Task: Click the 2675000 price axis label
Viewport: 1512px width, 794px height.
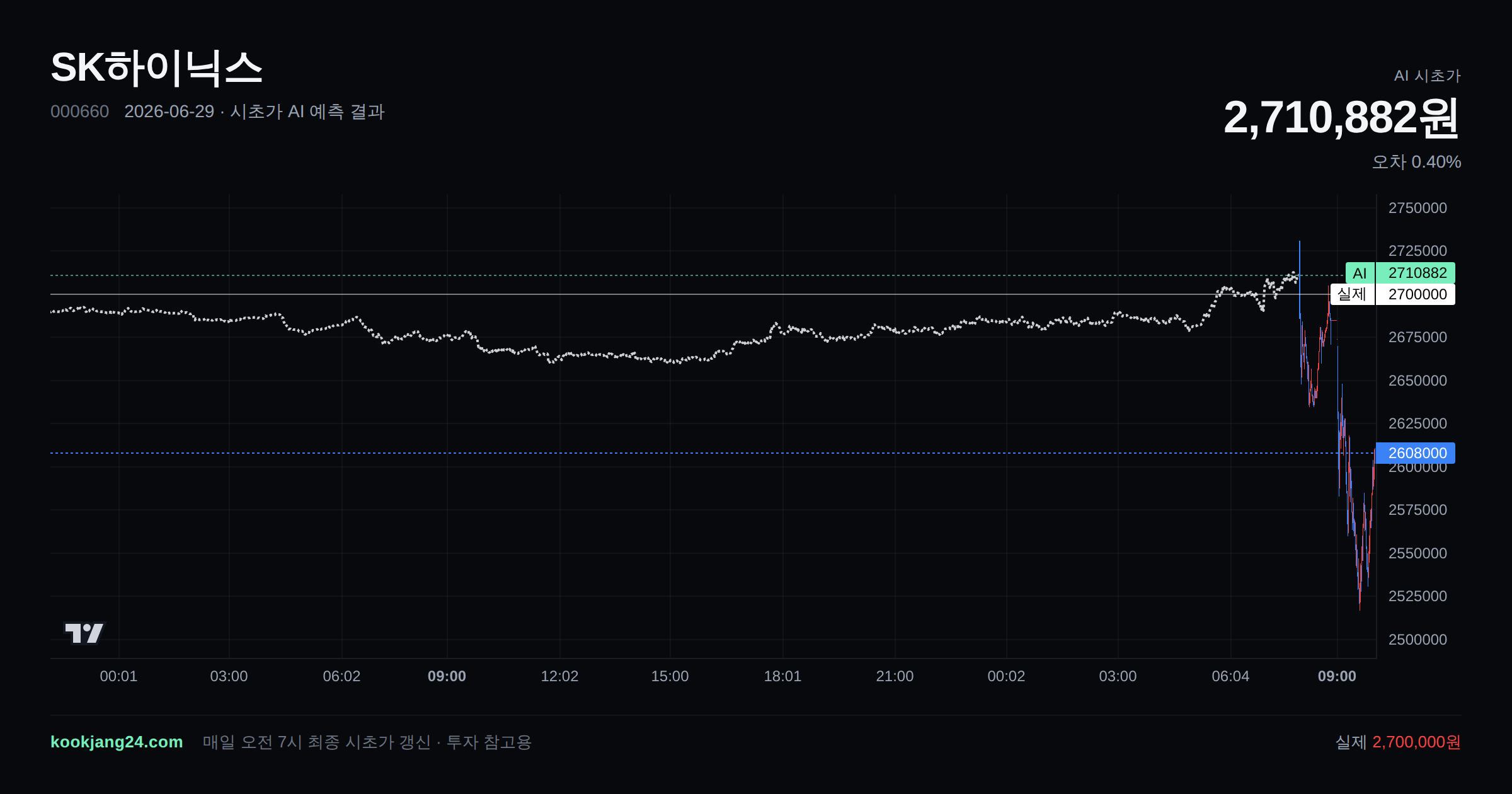Action: tap(1417, 337)
